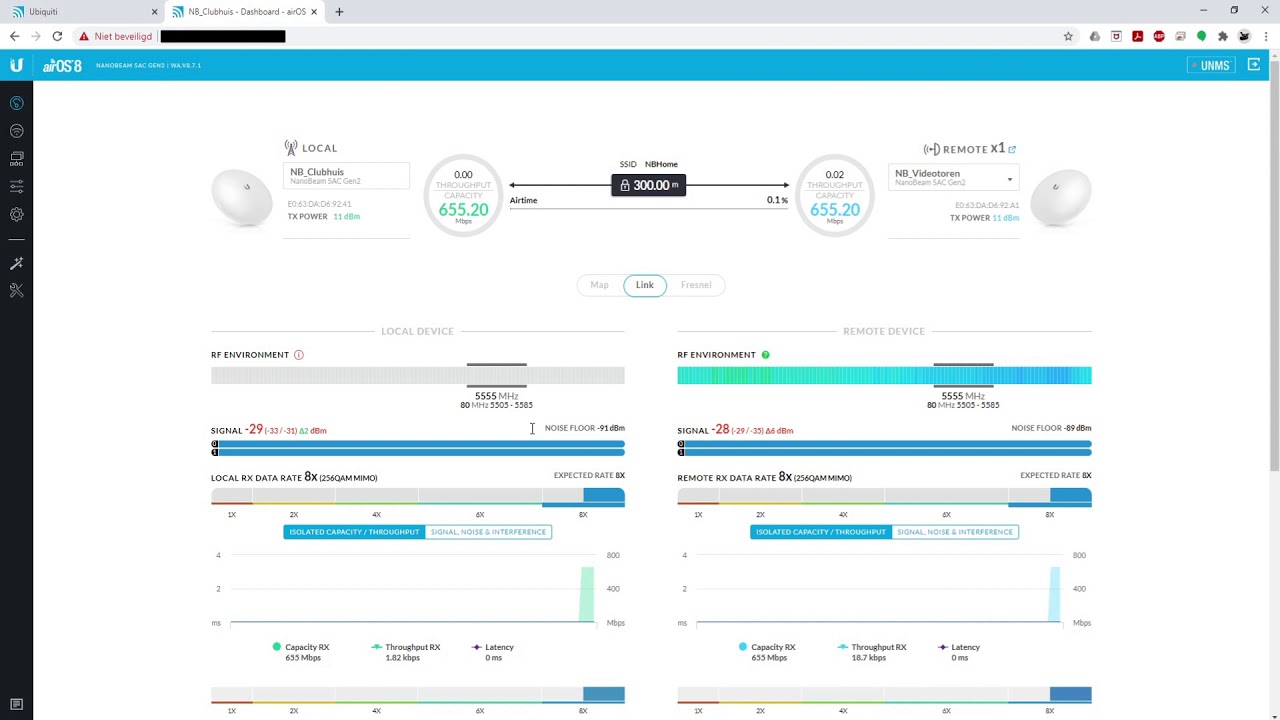
Task: Click the Chrome profile avatar
Action: tap(1244, 36)
